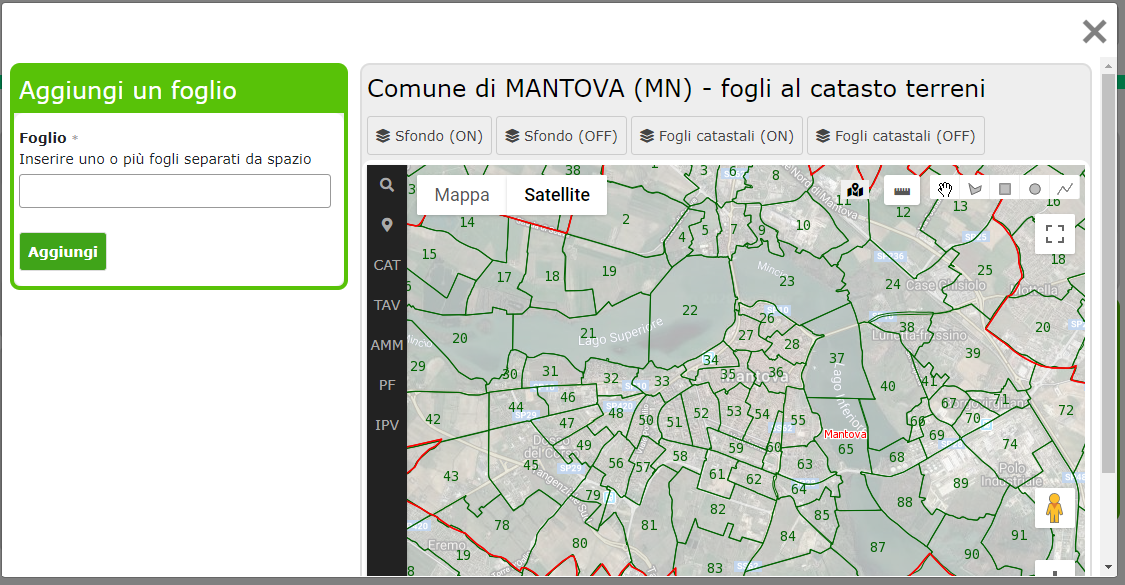This screenshot has height=585, width=1125.
Task: Select the PF sidebar item
Action: tap(387, 385)
